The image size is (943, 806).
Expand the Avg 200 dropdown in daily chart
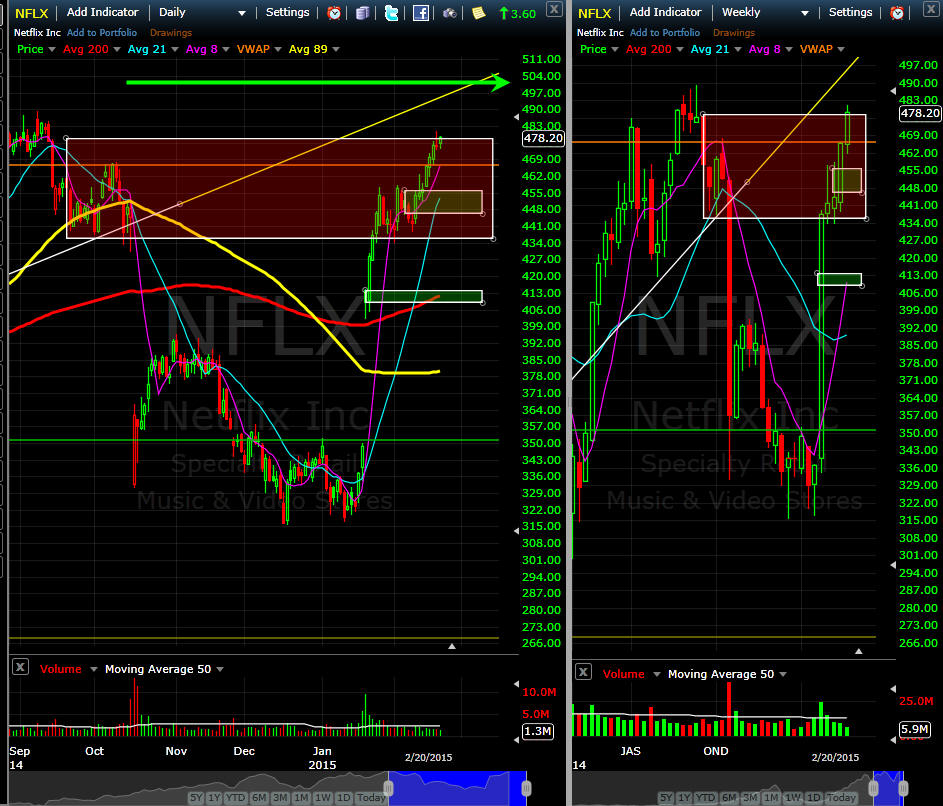(x=117, y=49)
